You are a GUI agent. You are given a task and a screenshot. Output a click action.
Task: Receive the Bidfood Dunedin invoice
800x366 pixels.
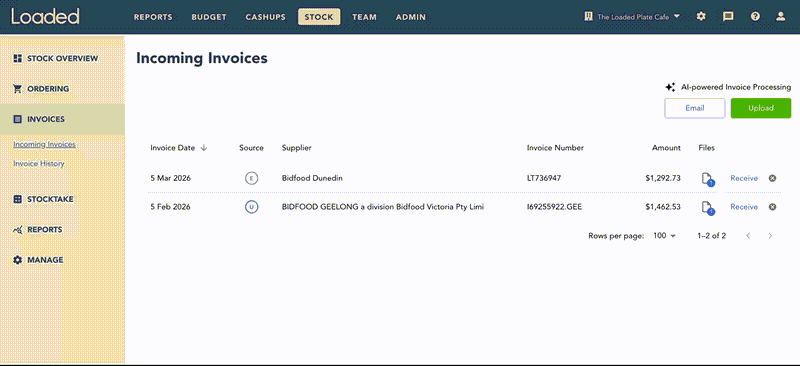tap(744, 178)
